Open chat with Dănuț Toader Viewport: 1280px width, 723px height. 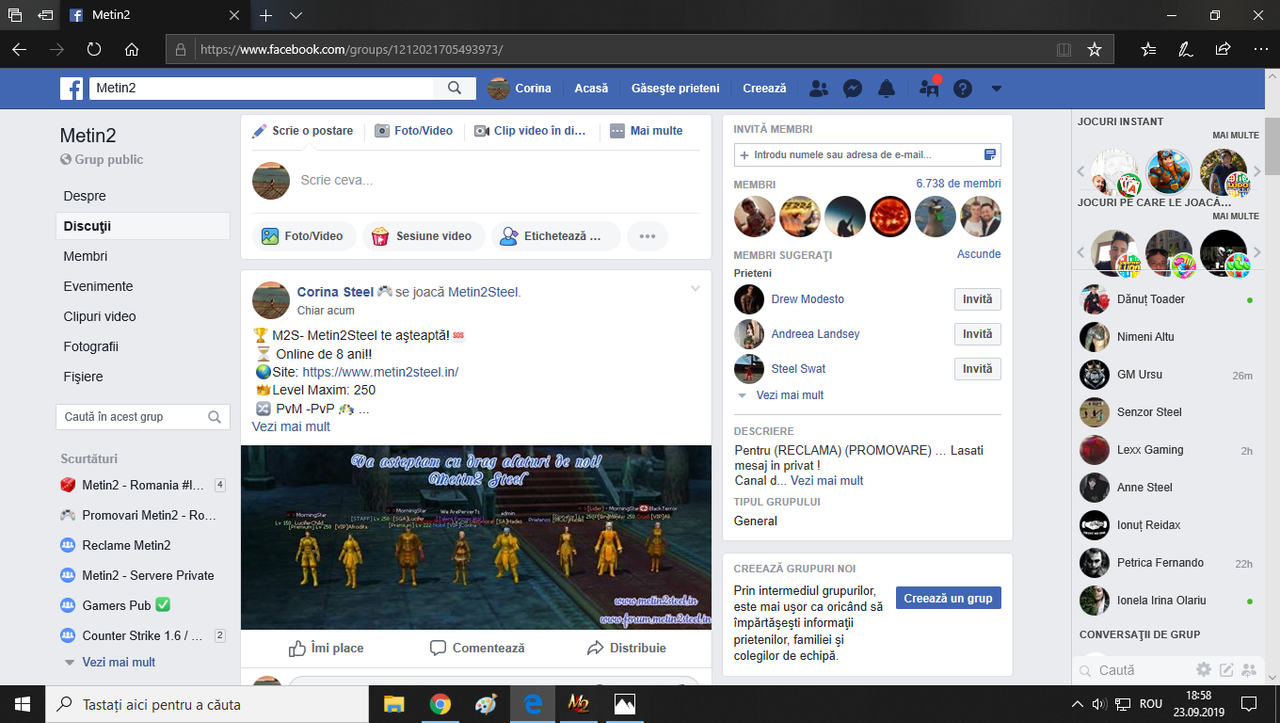(1167, 299)
